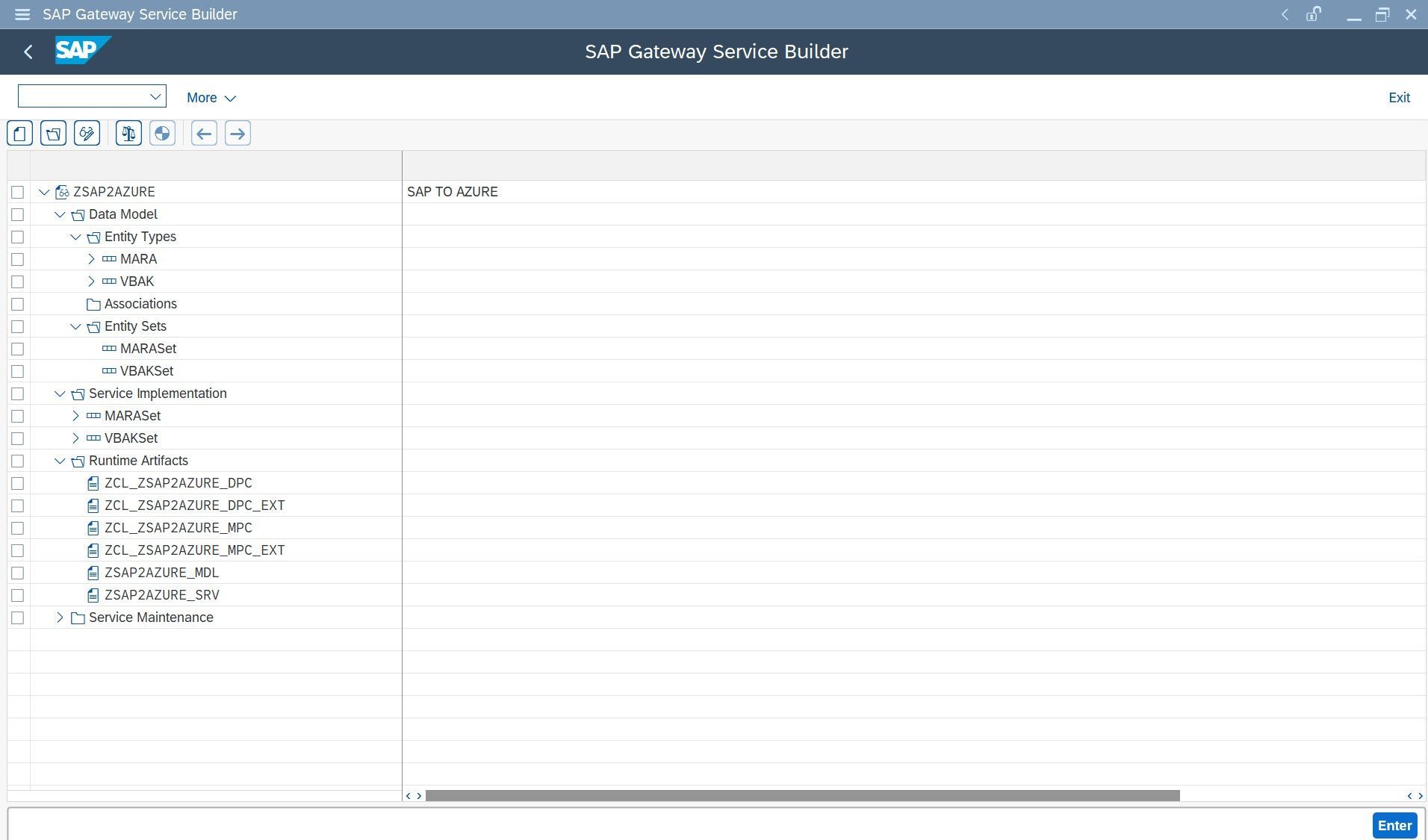Click the blue Enter button

(x=1394, y=826)
